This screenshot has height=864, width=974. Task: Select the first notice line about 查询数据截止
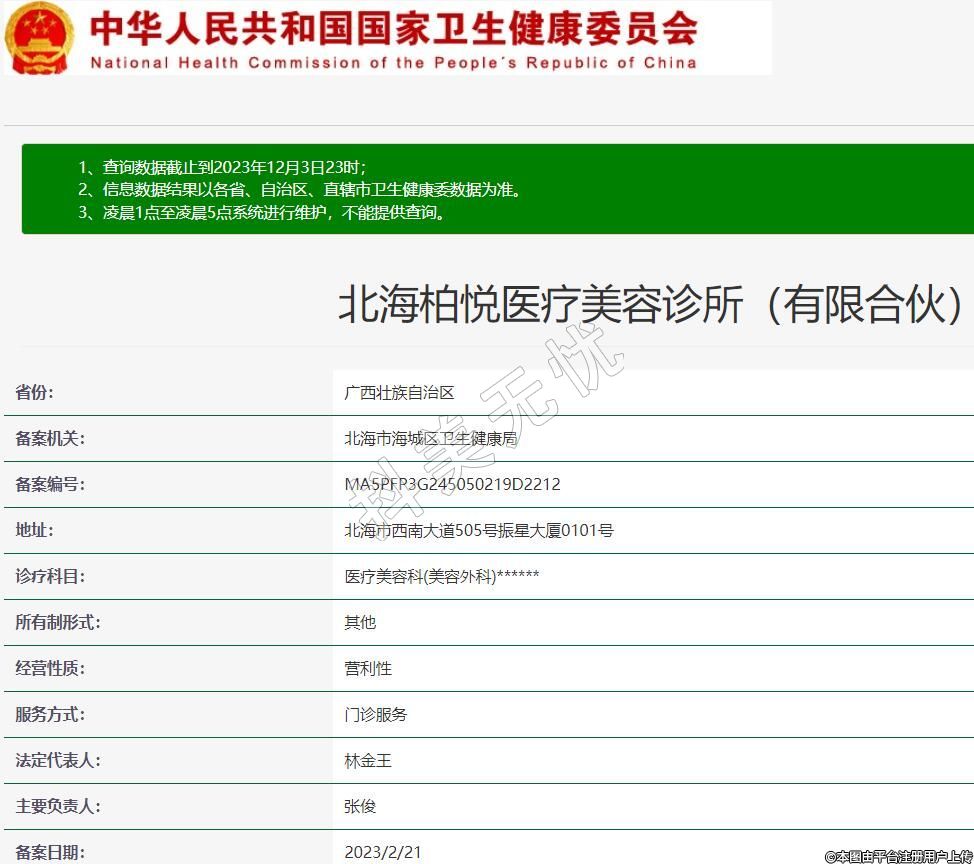point(222,167)
